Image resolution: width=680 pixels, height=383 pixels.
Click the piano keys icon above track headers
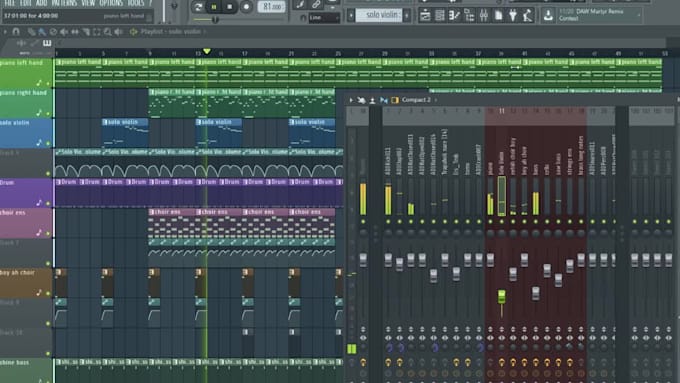47,43
